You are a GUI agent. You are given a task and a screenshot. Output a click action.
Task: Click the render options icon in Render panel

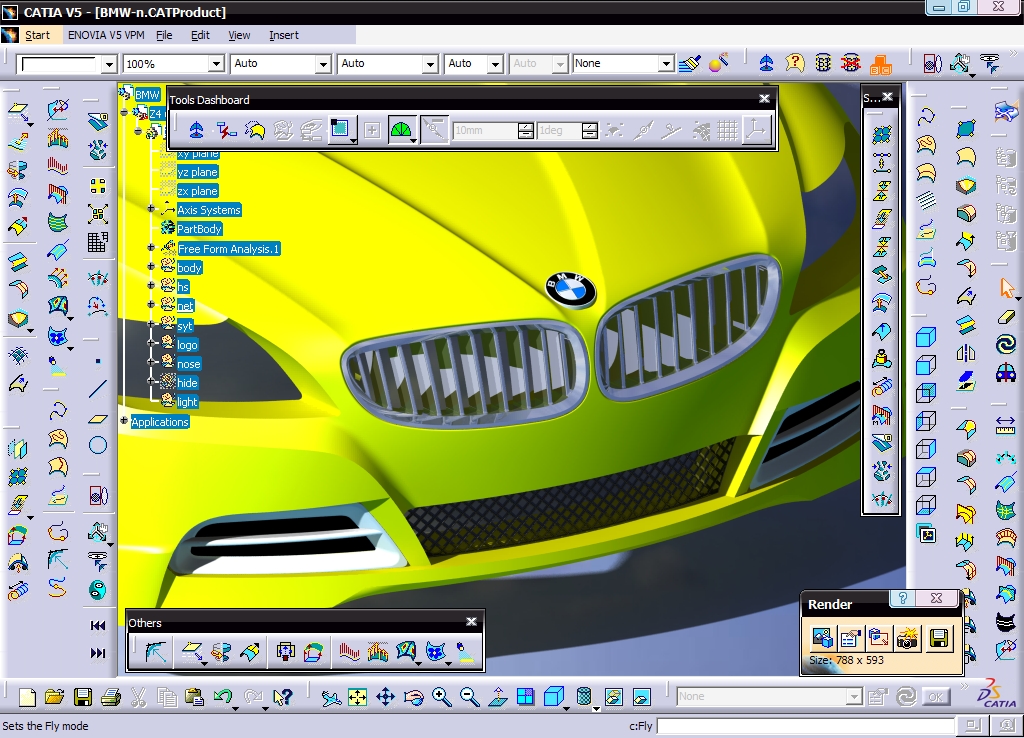850,638
